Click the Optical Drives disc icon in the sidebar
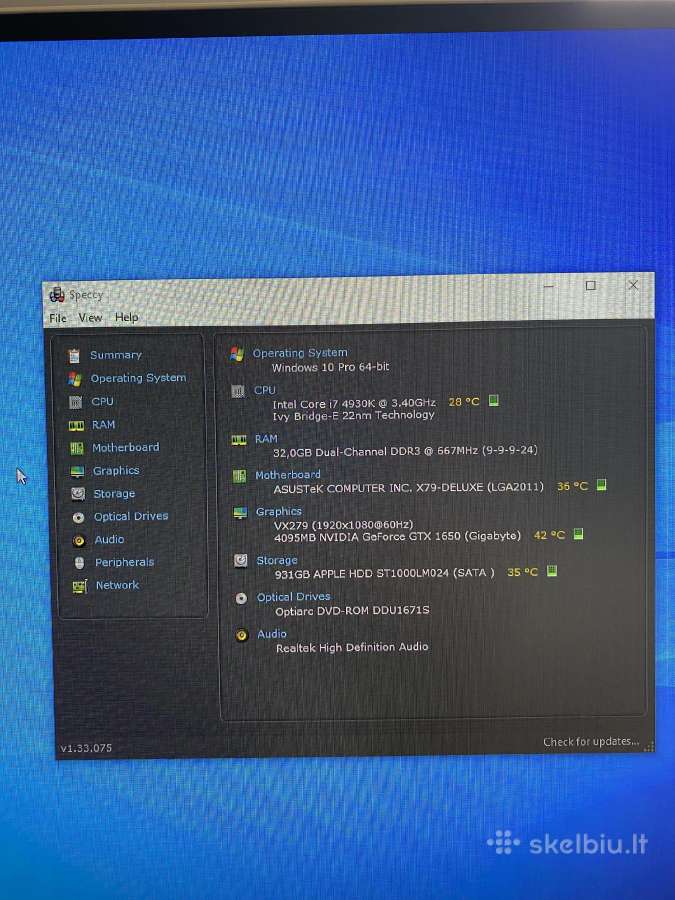 coord(79,517)
